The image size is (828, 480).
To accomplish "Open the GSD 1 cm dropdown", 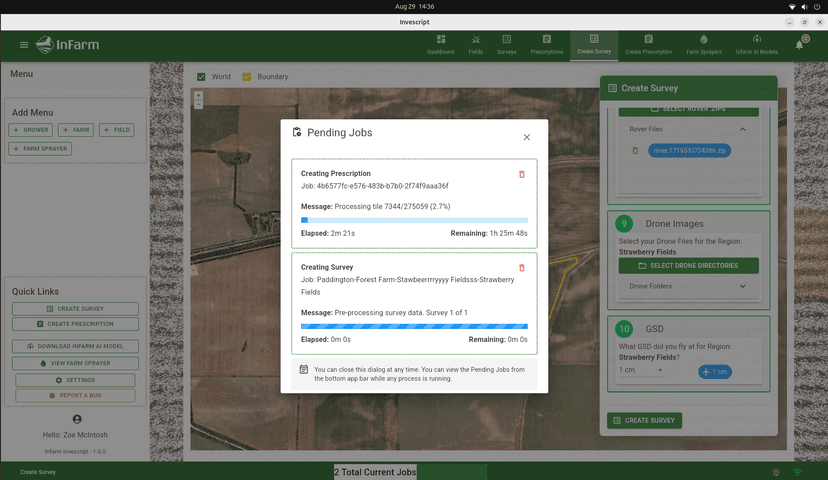I will tap(641, 370).
